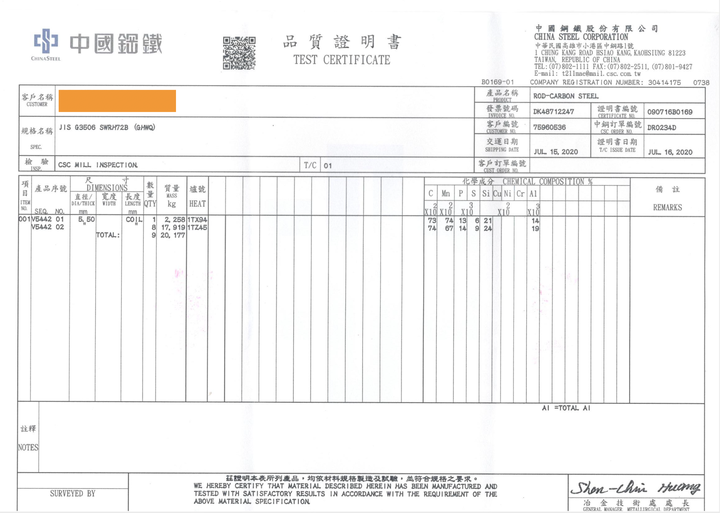Image resolution: width=720 pixels, height=513 pixels.
Task: Select invoice number 'DK48712247'
Action: (x=553, y=112)
